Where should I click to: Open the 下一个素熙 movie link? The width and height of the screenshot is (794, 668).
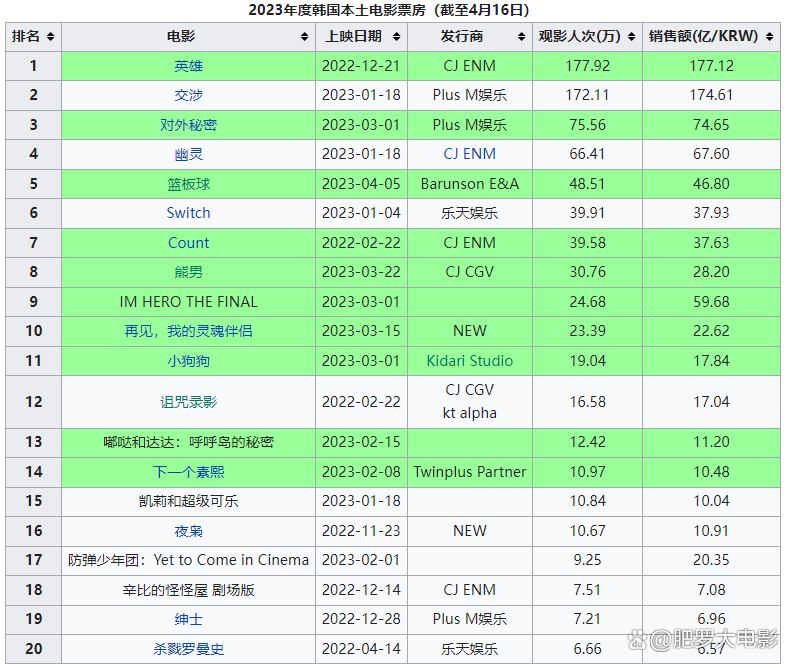tap(188, 472)
